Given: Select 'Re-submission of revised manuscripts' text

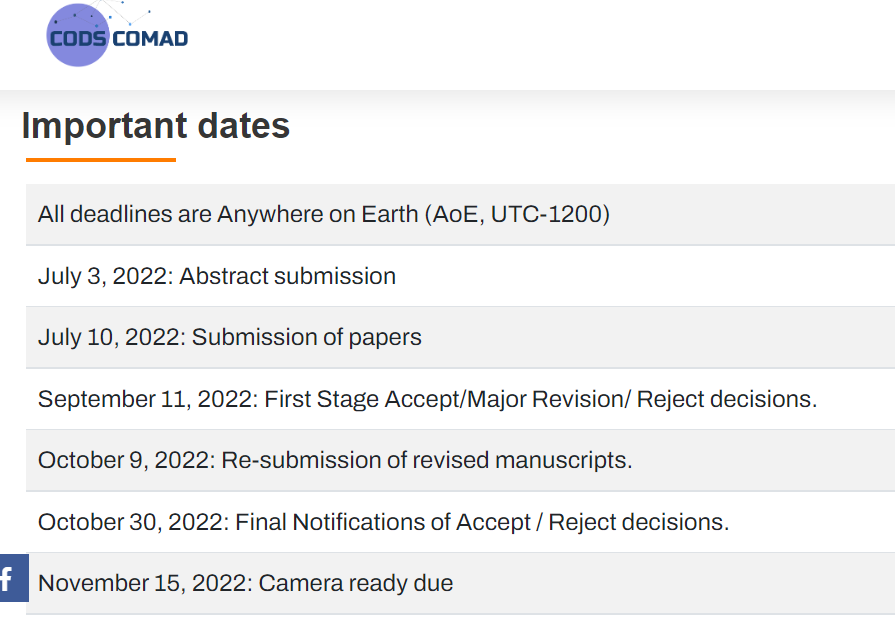Looking at the screenshot, I should (x=426, y=460).
